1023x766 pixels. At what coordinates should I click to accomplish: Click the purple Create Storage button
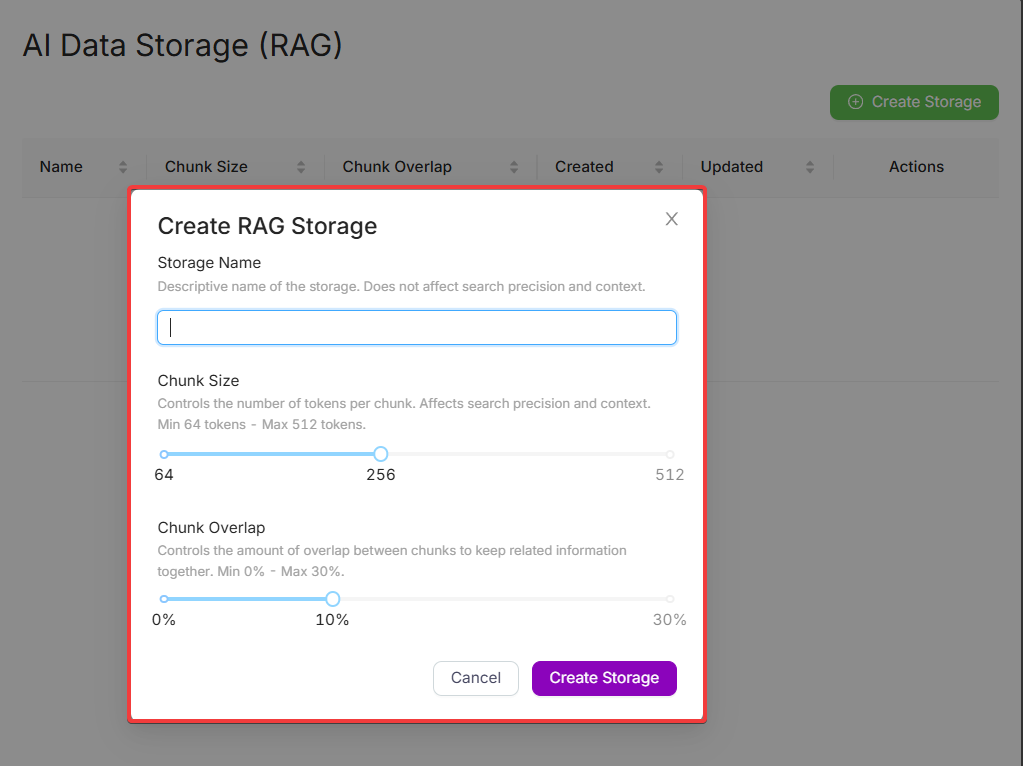coord(604,678)
